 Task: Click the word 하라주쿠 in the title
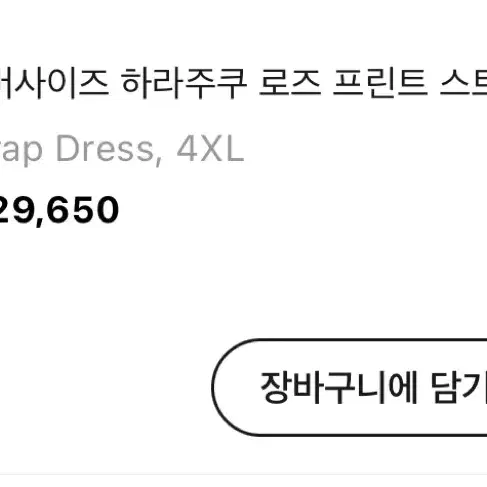point(184,83)
